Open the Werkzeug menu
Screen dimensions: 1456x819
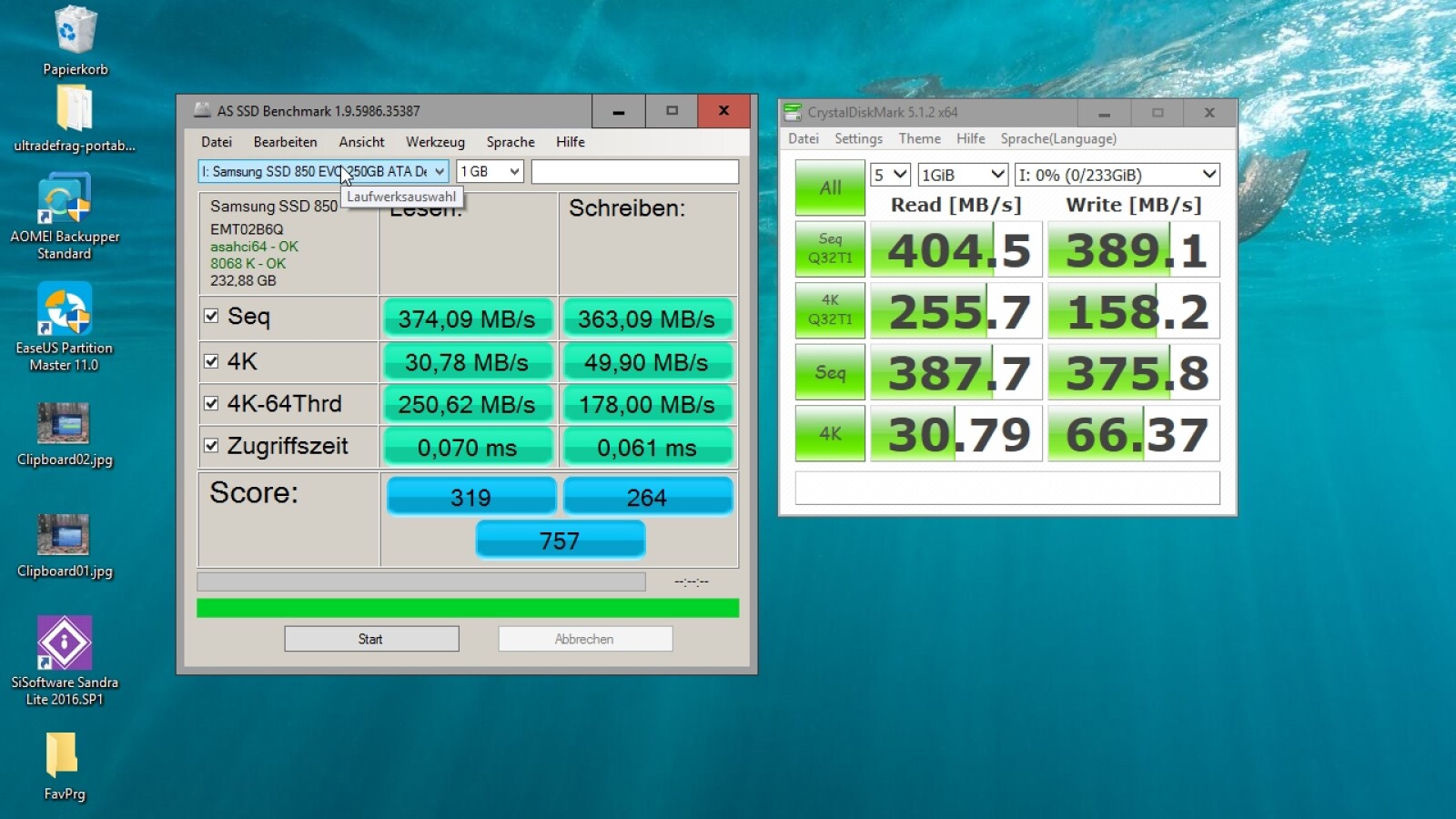pyautogui.click(x=435, y=142)
